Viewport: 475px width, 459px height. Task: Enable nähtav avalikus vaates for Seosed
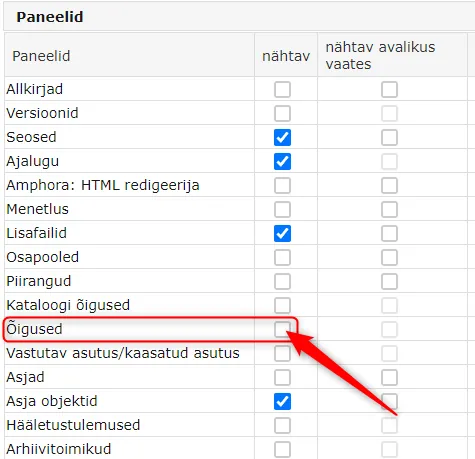389,137
